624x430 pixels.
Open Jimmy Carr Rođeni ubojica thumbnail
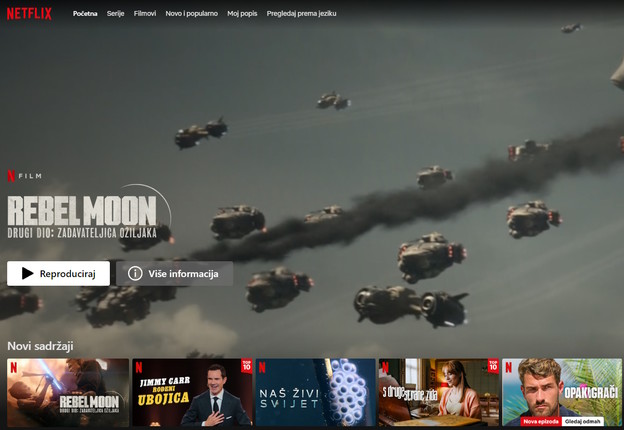click(x=192, y=393)
